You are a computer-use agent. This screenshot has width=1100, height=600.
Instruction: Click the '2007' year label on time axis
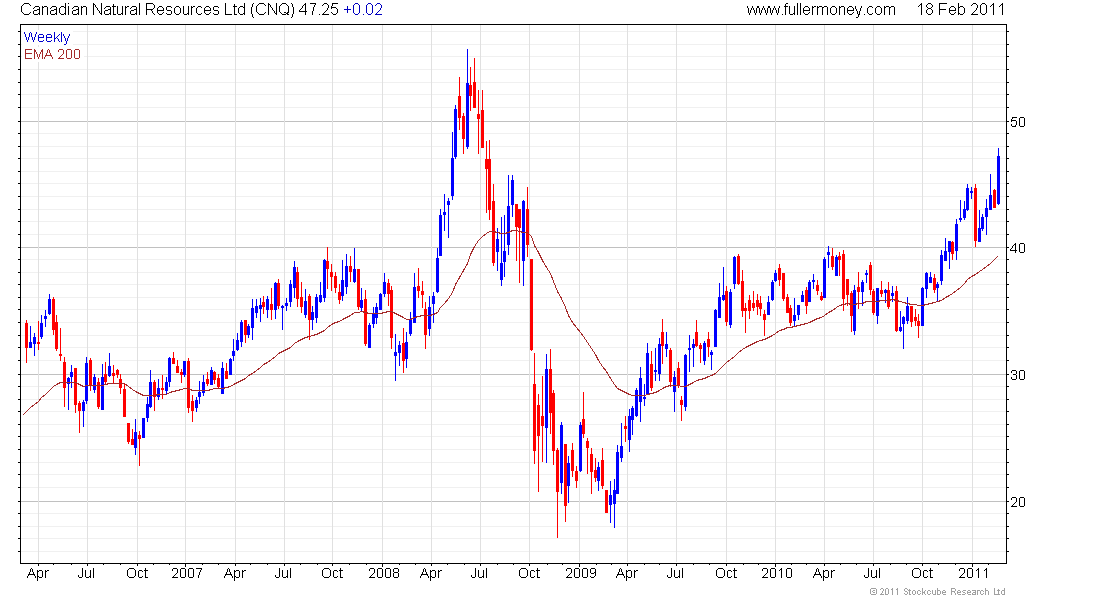187,573
